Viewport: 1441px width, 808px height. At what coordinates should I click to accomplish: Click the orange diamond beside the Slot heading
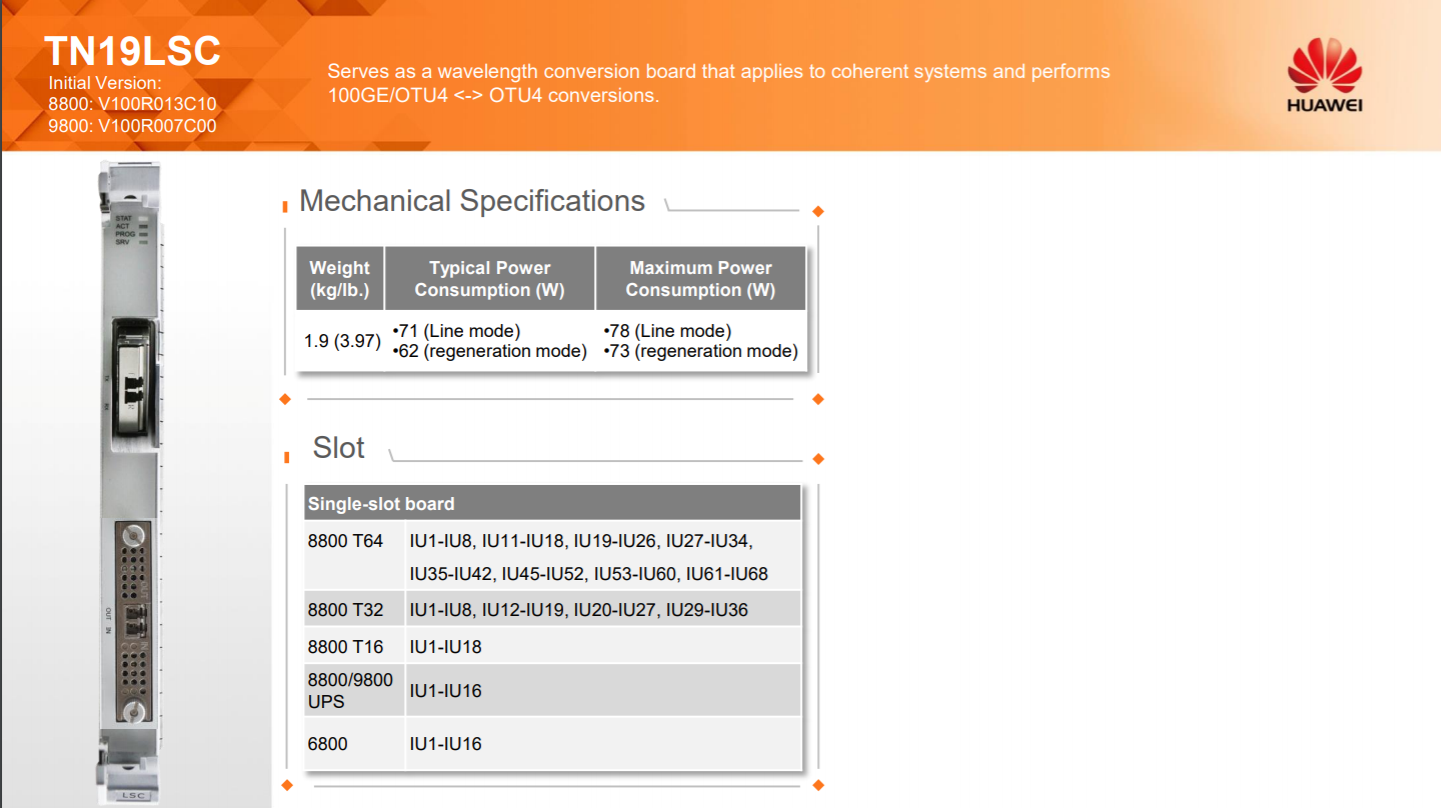(818, 459)
